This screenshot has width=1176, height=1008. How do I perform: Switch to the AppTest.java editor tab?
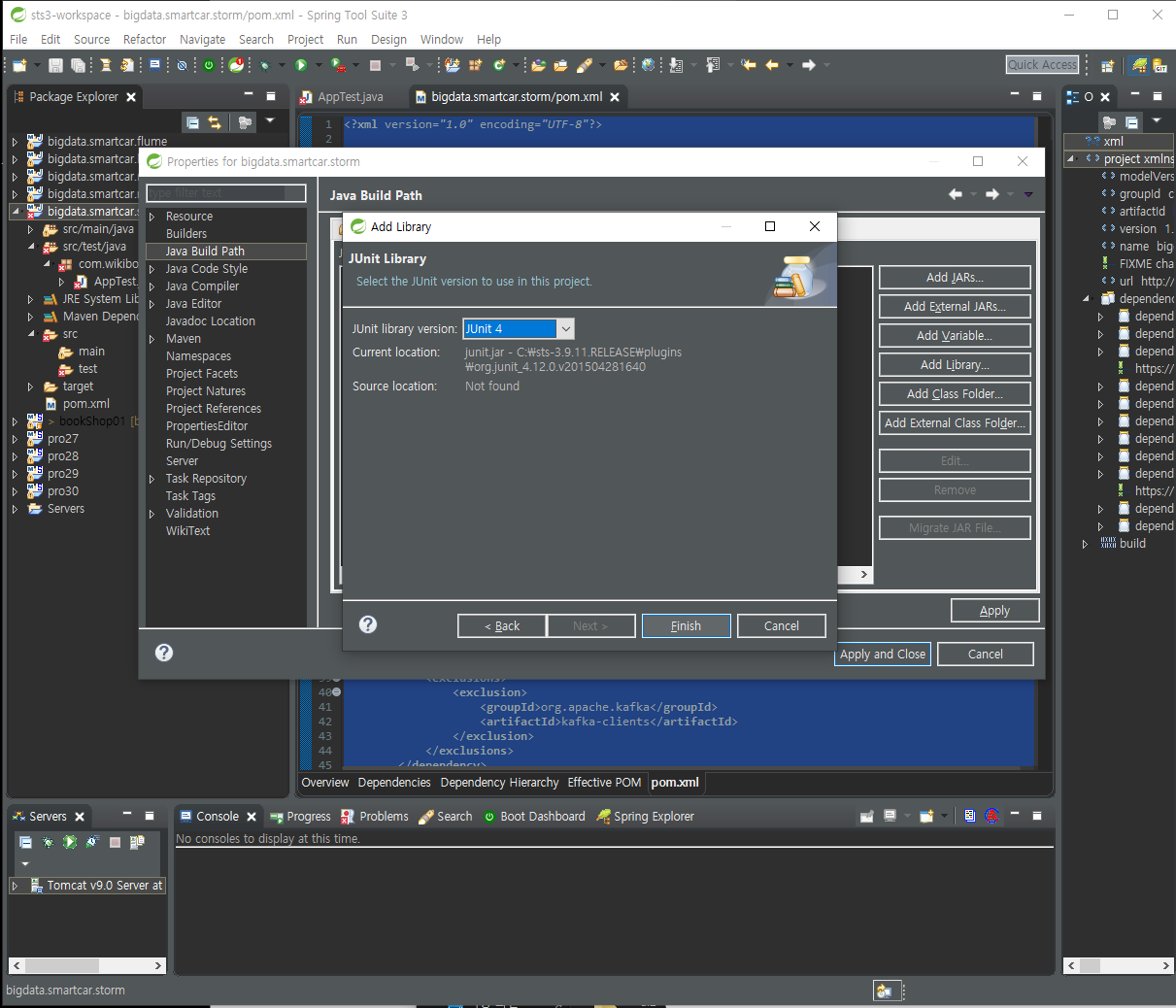point(342,97)
